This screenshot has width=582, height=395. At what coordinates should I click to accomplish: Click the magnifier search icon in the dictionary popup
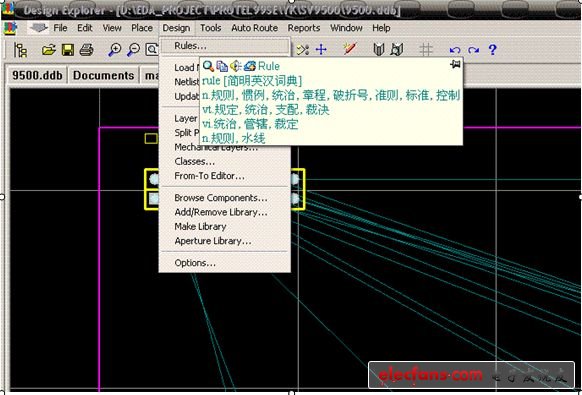[x=208, y=66]
